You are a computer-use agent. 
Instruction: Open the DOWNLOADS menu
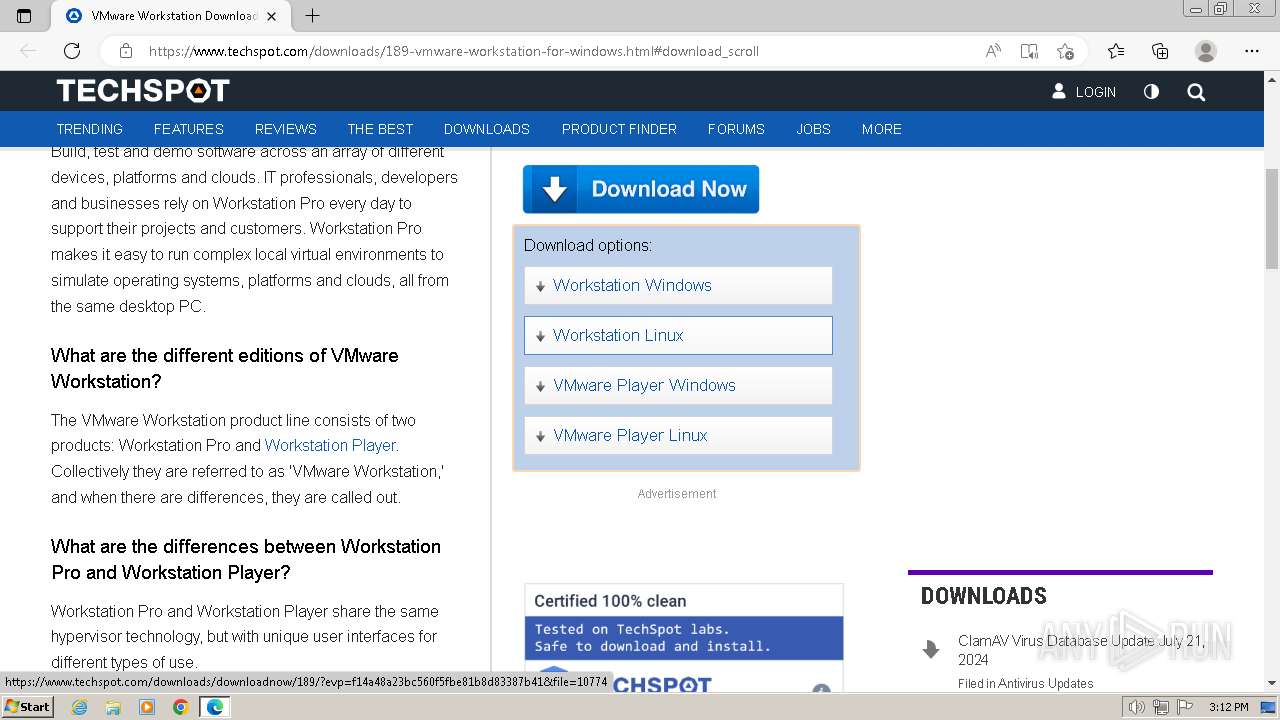coord(487,129)
